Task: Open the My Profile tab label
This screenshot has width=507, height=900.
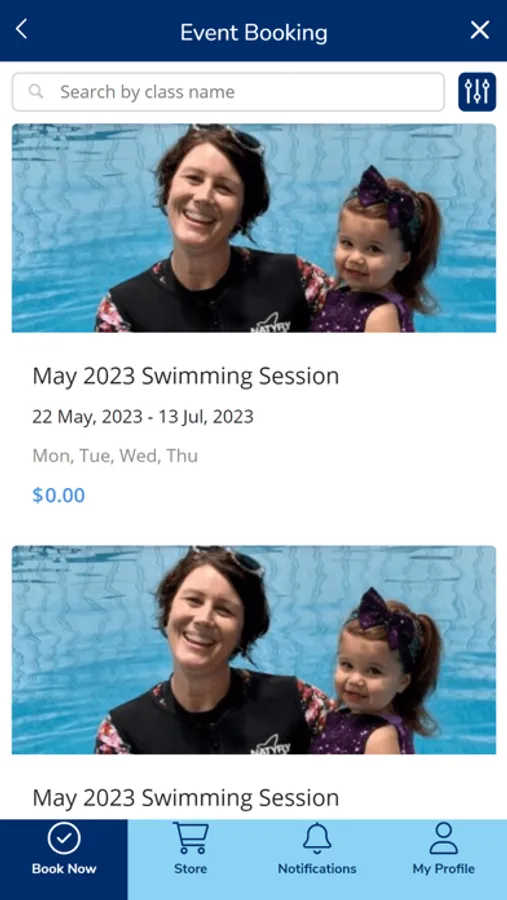Action: [x=444, y=868]
